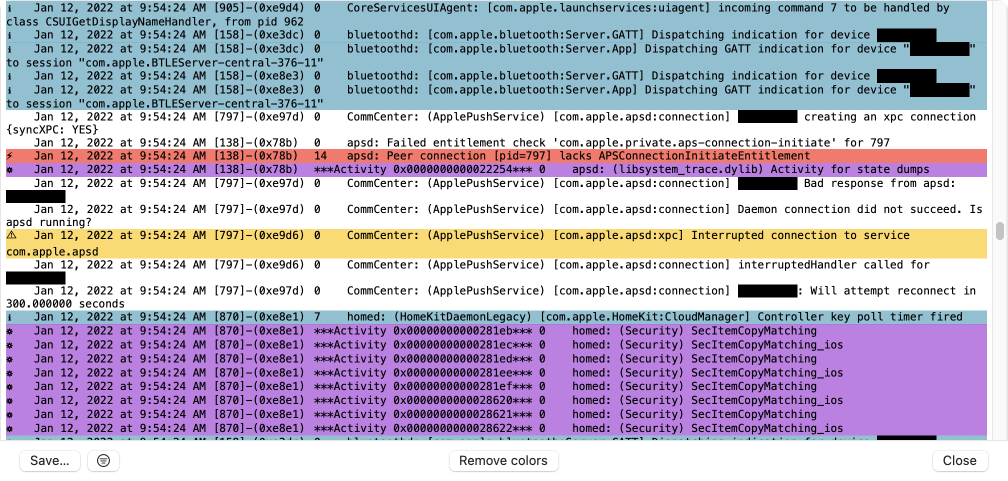Click activity icon on the 0x00000000000281ee row
This screenshot has width=1008, height=481.
pyautogui.click(x=10, y=372)
